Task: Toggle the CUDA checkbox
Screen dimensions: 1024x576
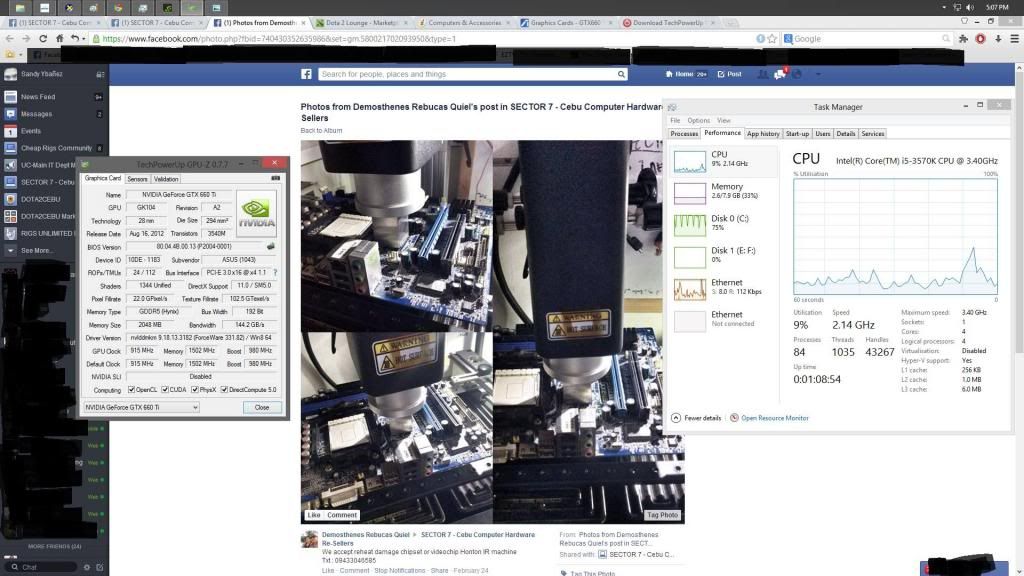Action: pos(165,390)
